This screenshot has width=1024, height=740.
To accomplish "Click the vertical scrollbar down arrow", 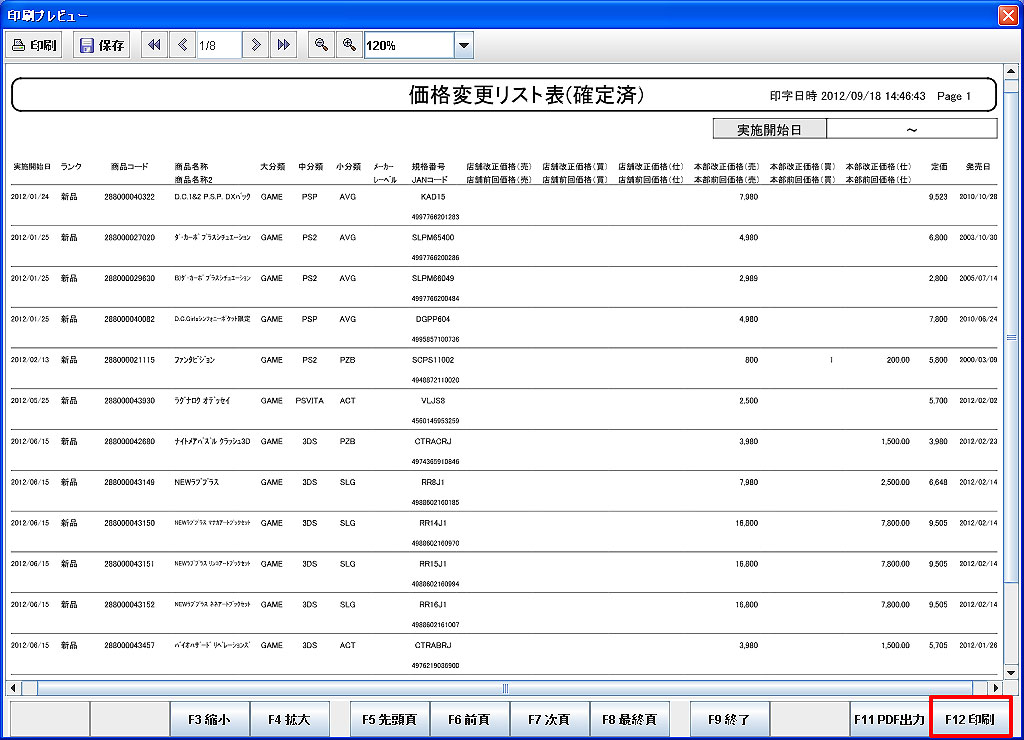I will coord(1010,672).
